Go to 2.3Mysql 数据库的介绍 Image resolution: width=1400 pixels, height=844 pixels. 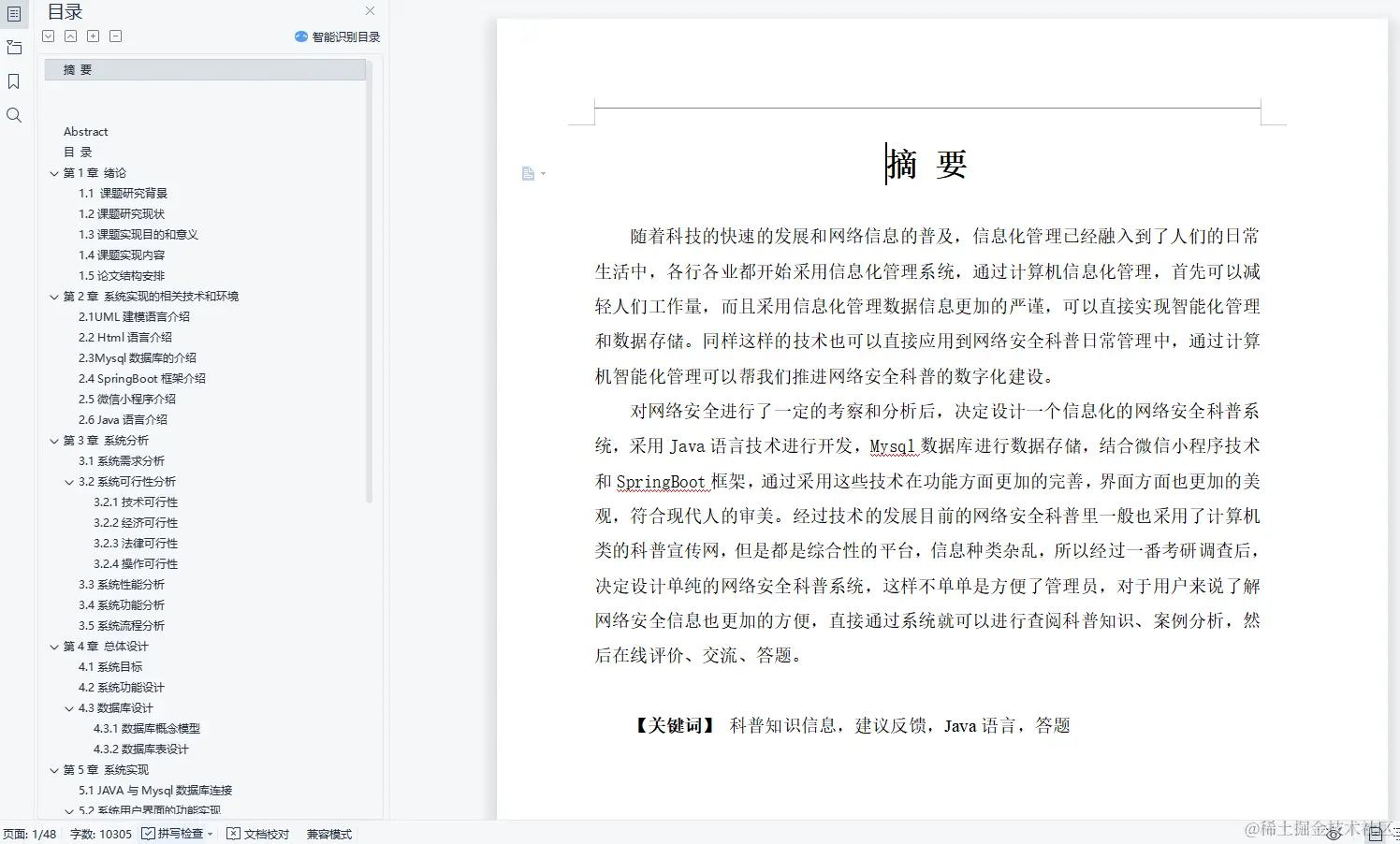[x=138, y=358]
